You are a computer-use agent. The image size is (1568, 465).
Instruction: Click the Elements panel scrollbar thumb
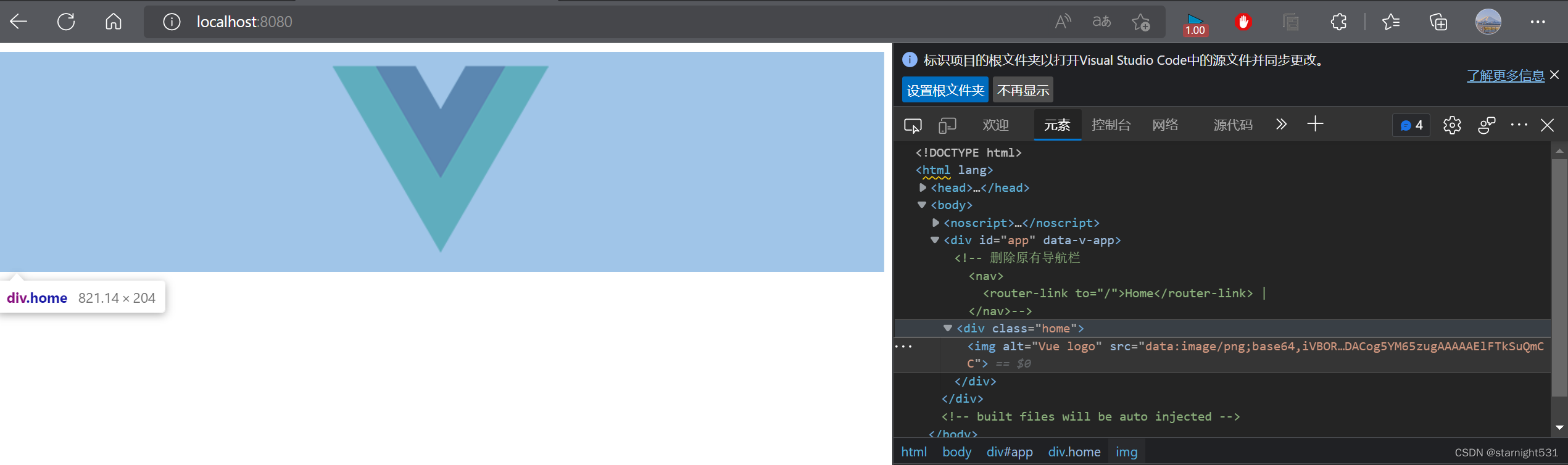pyautogui.click(x=1559, y=278)
